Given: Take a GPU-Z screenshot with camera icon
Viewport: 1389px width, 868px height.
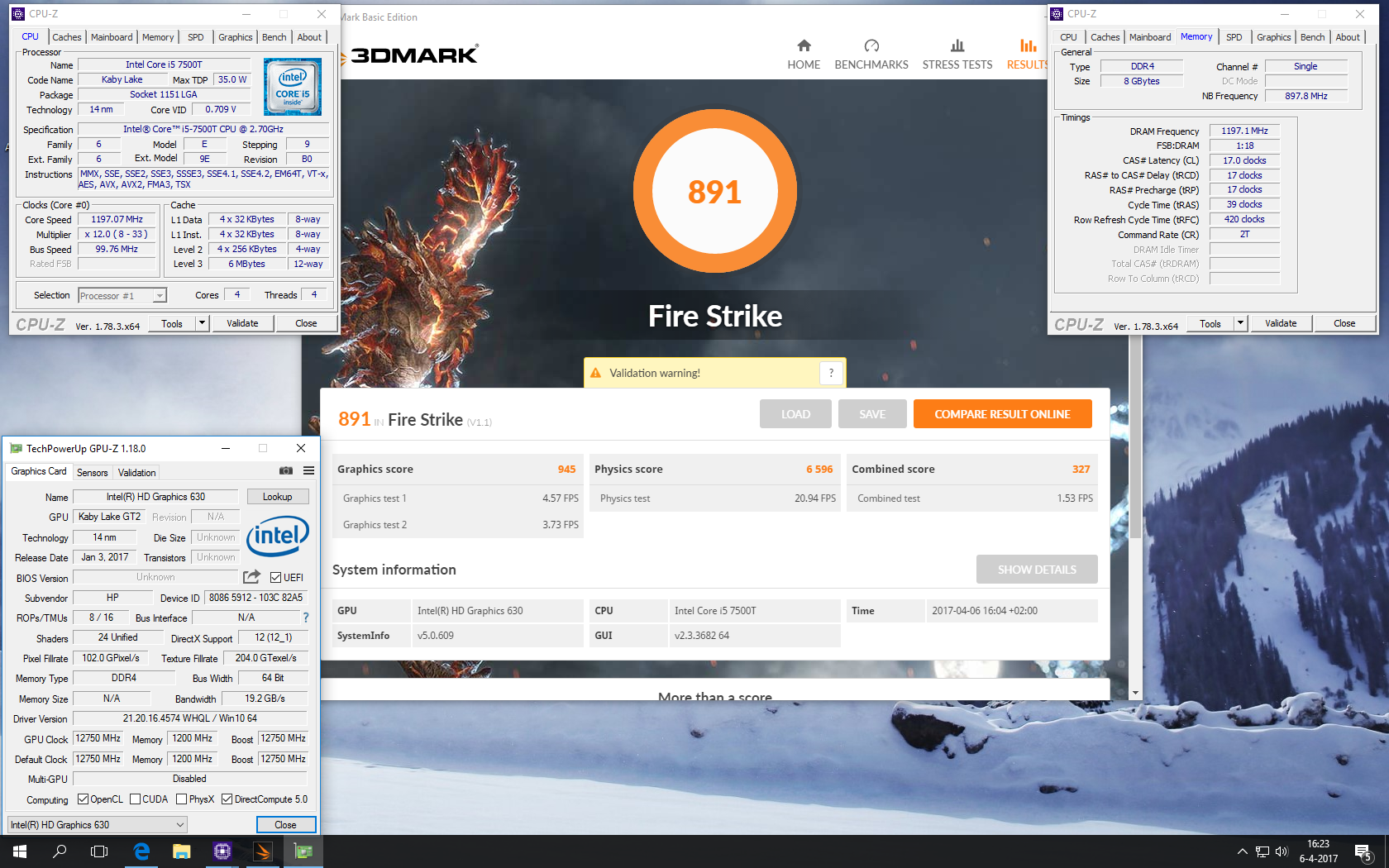Looking at the screenshot, I should [286, 471].
